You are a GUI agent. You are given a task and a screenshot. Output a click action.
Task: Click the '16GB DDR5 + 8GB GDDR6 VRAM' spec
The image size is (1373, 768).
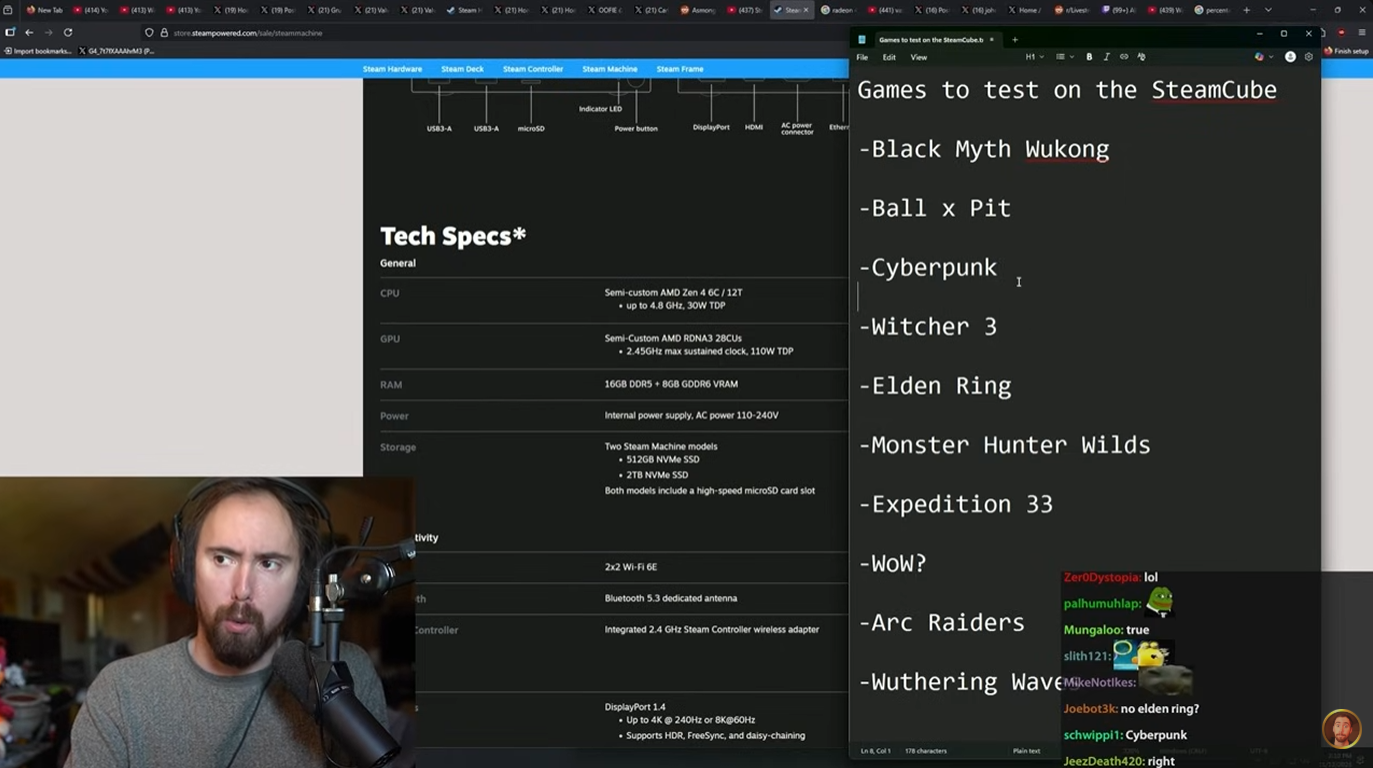(x=671, y=384)
